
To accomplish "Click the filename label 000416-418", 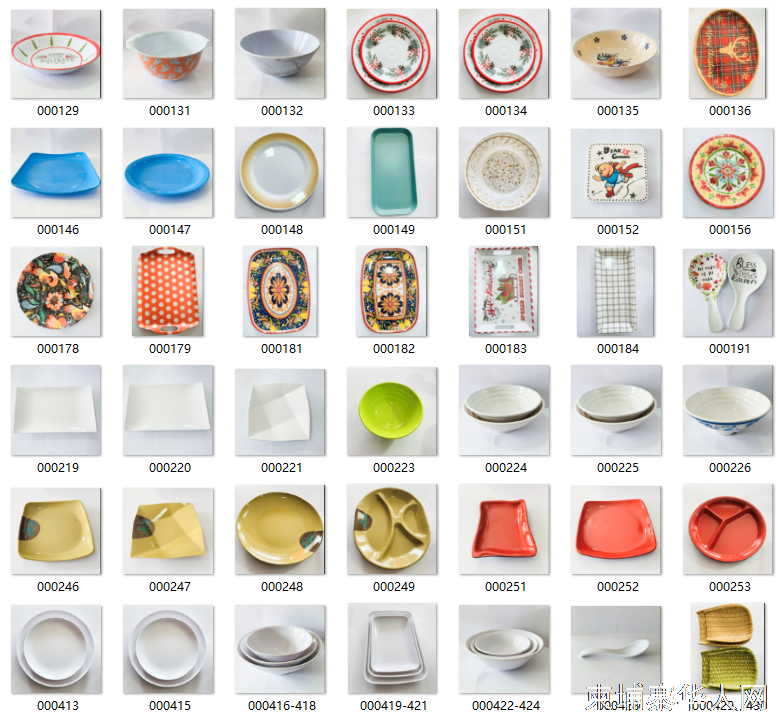I will (282, 706).
